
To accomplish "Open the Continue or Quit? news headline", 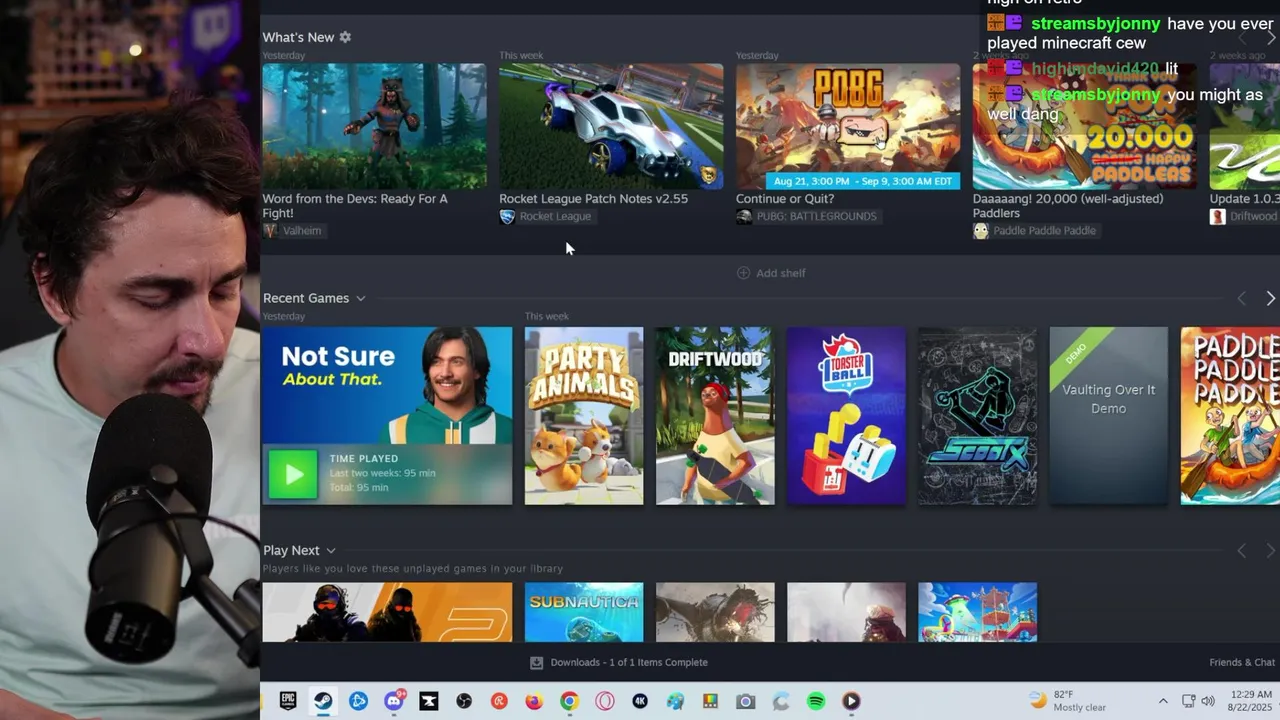I will point(785,199).
